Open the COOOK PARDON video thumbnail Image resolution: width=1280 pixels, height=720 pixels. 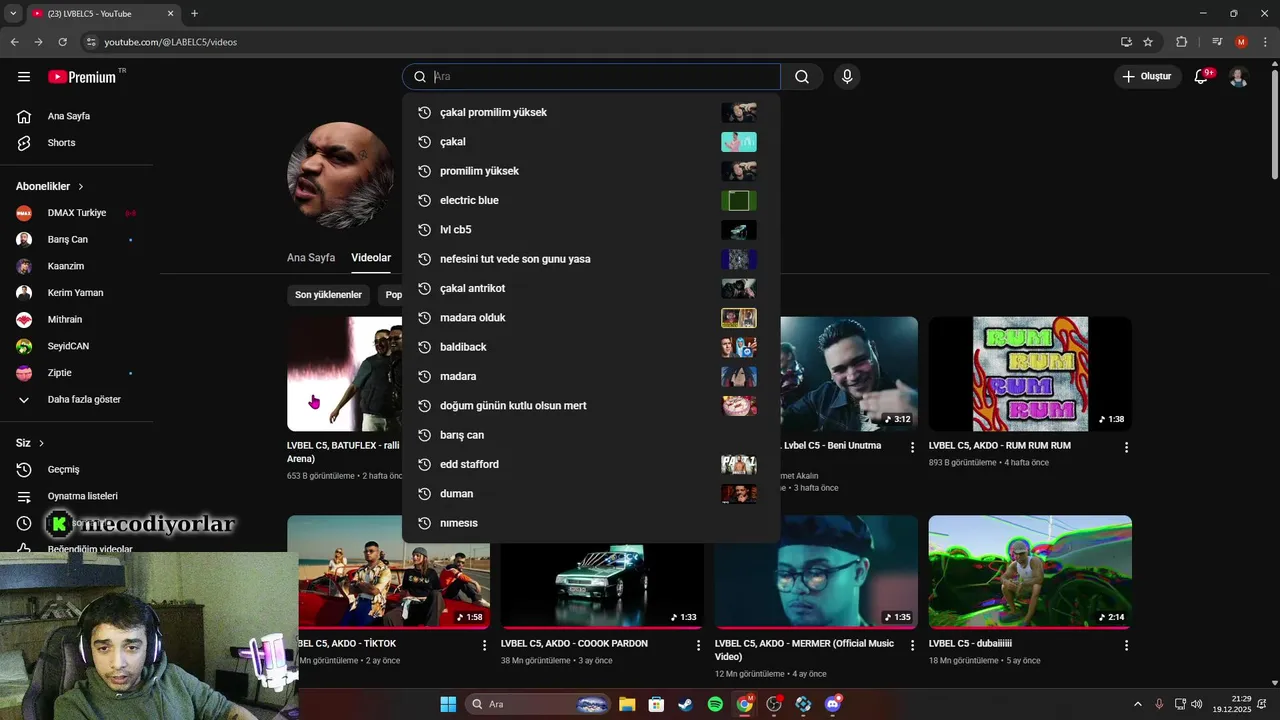coord(602,572)
